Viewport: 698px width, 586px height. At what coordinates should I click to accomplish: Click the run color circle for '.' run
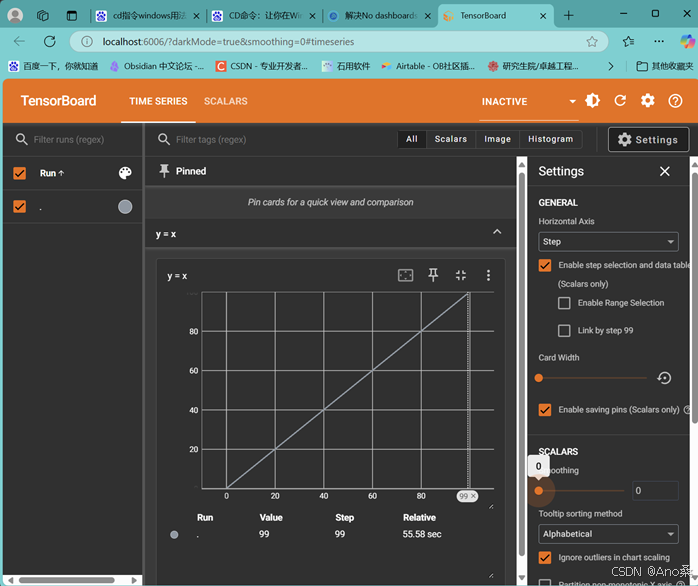(125, 207)
